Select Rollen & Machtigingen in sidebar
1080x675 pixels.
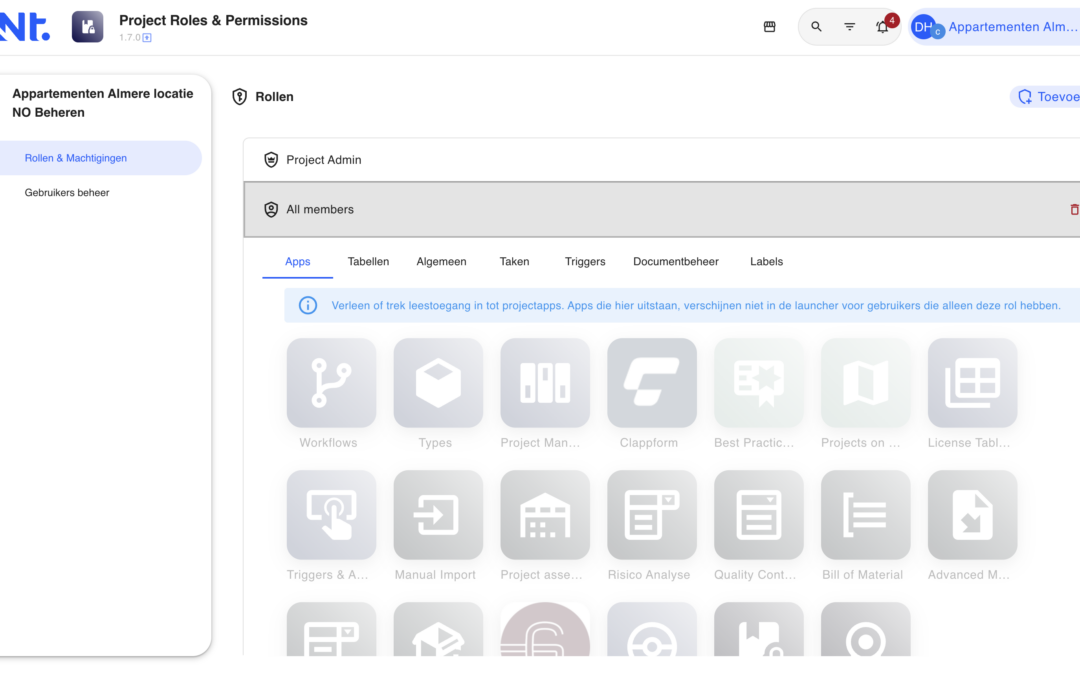tap(101, 158)
